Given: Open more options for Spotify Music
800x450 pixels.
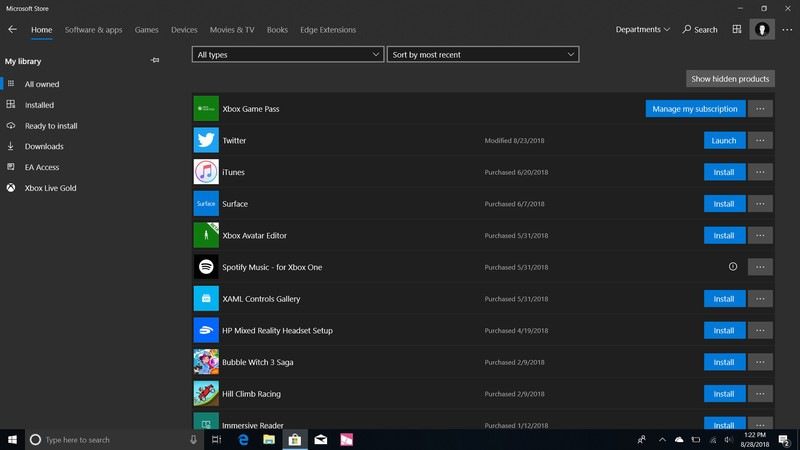Looking at the screenshot, I should pos(760,267).
